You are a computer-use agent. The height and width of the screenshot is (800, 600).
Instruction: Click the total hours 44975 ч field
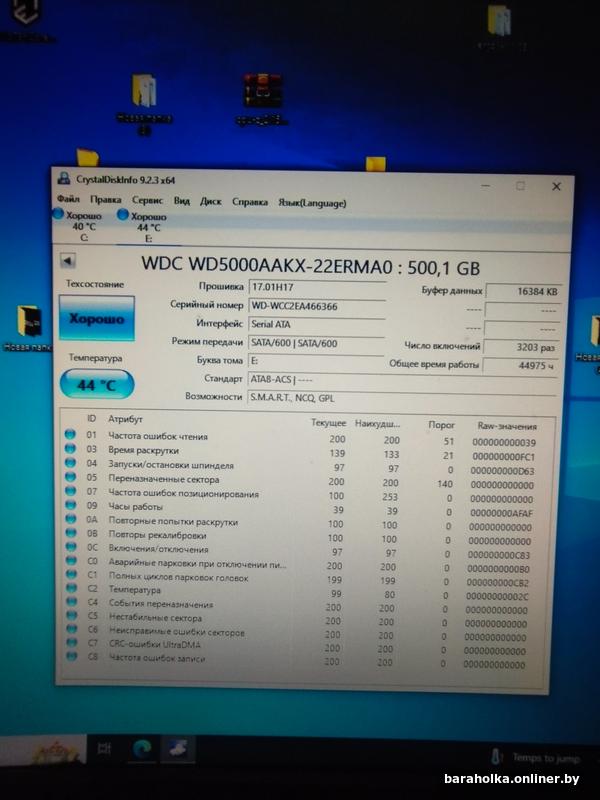[521, 365]
